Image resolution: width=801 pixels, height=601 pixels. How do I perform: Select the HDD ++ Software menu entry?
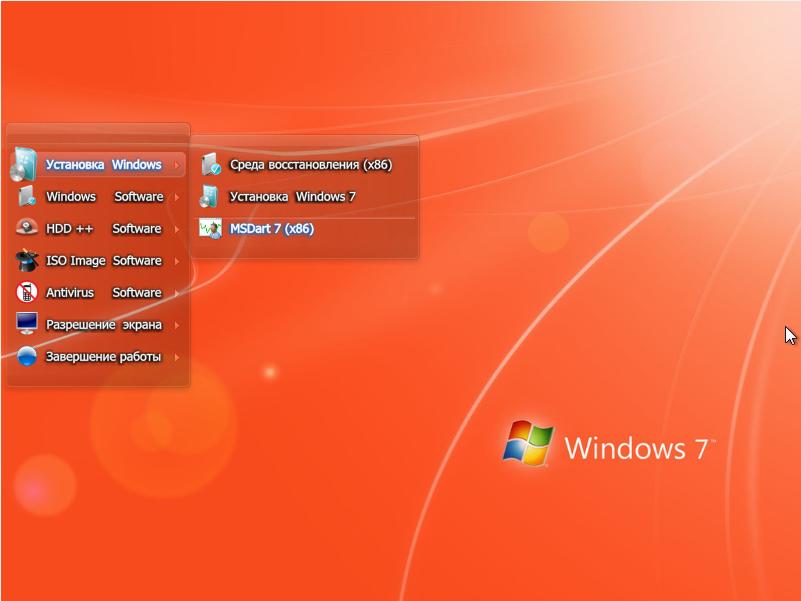point(98,228)
